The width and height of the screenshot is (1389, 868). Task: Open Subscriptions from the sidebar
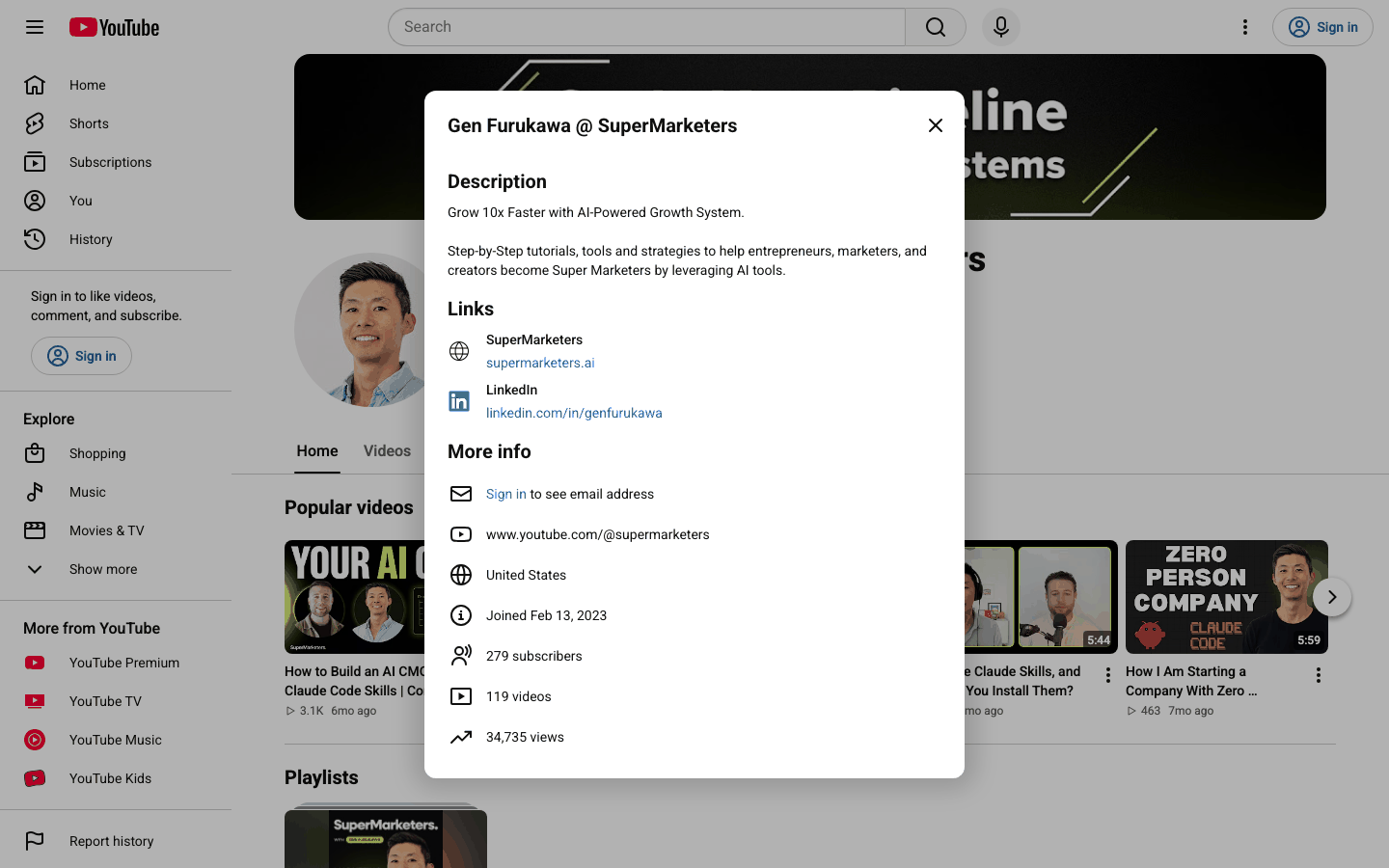tap(116, 162)
